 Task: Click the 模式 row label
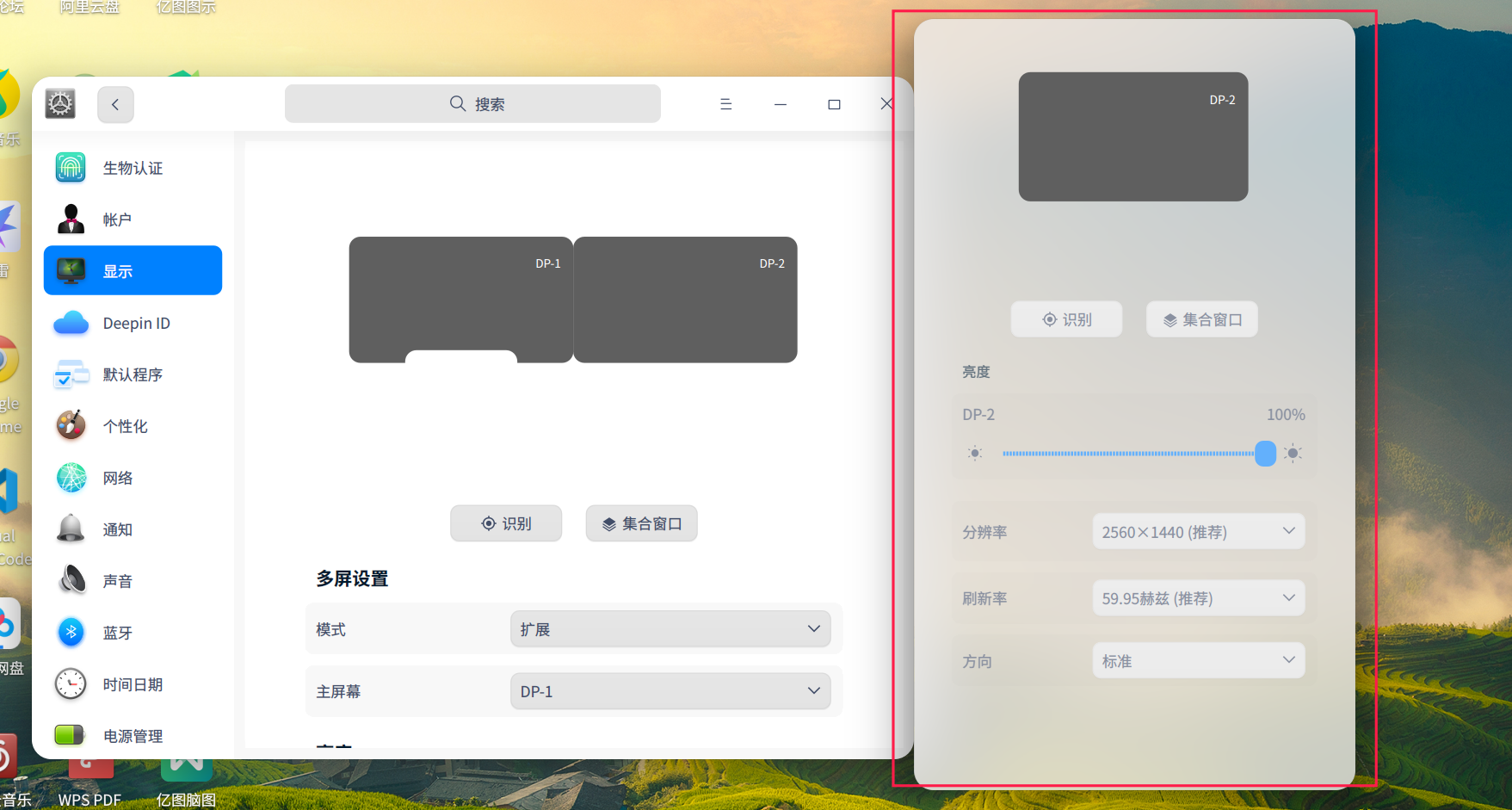pos(330,630)
